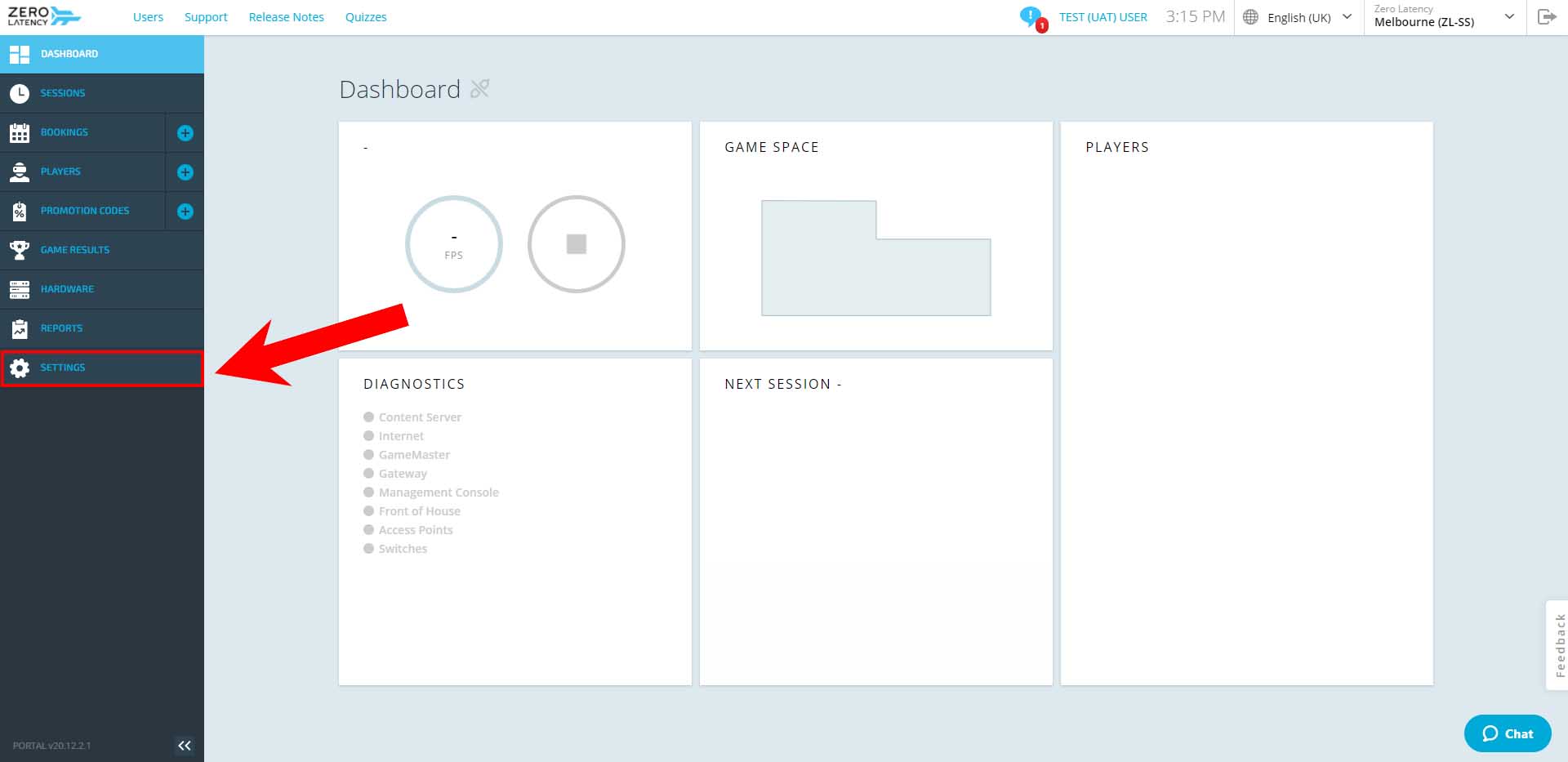
Task: Go to Players label in sidebar
Action: click(60, 172)
